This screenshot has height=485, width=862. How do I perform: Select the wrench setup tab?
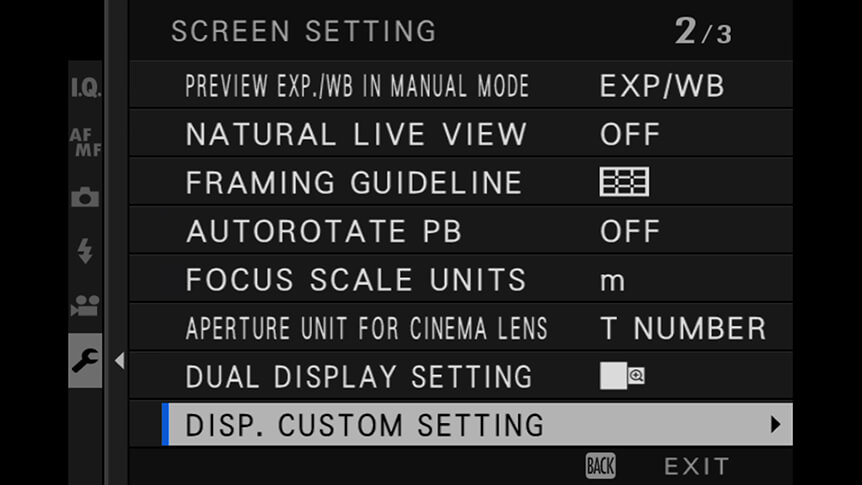85,360
